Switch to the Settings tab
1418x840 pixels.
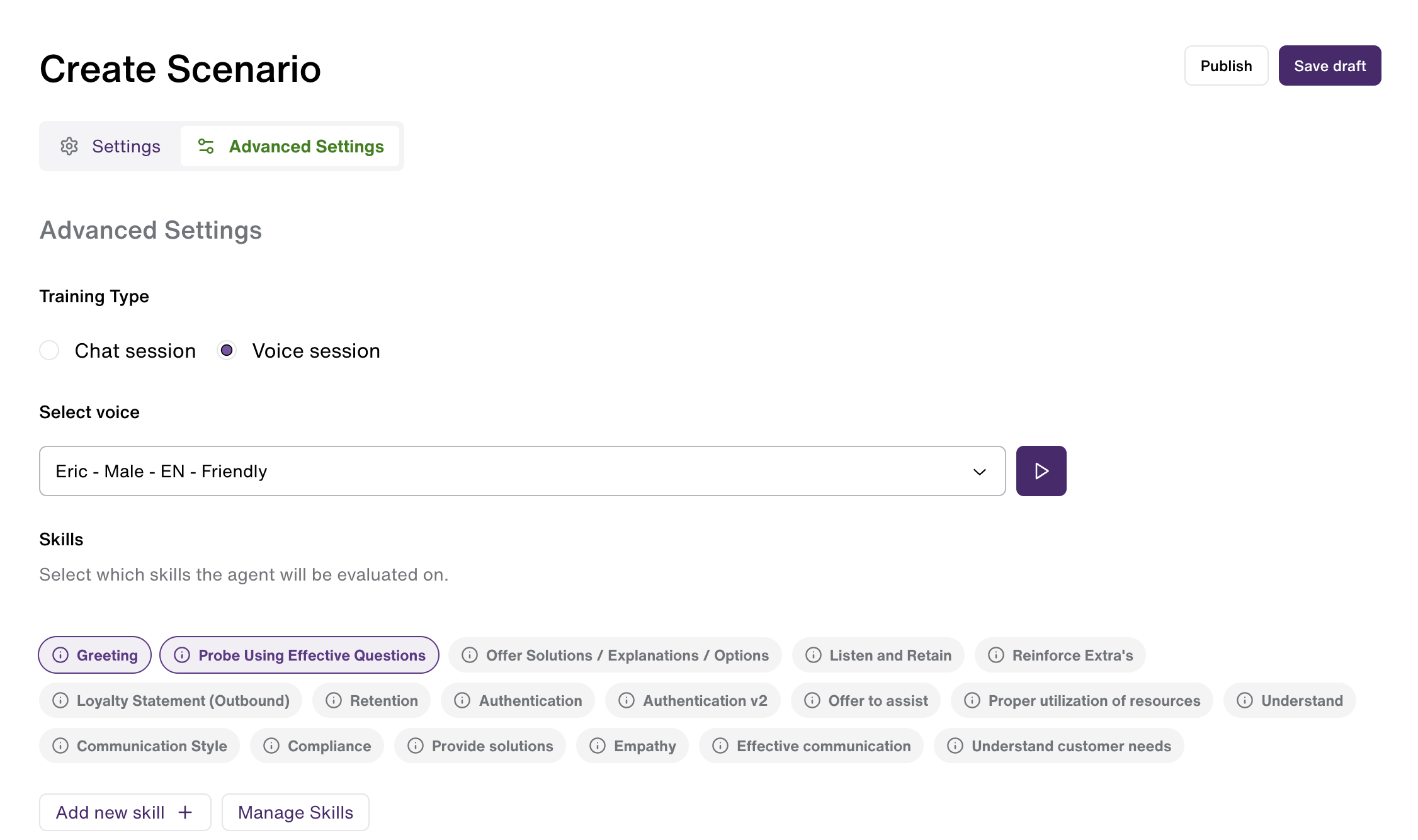(111, 146)
